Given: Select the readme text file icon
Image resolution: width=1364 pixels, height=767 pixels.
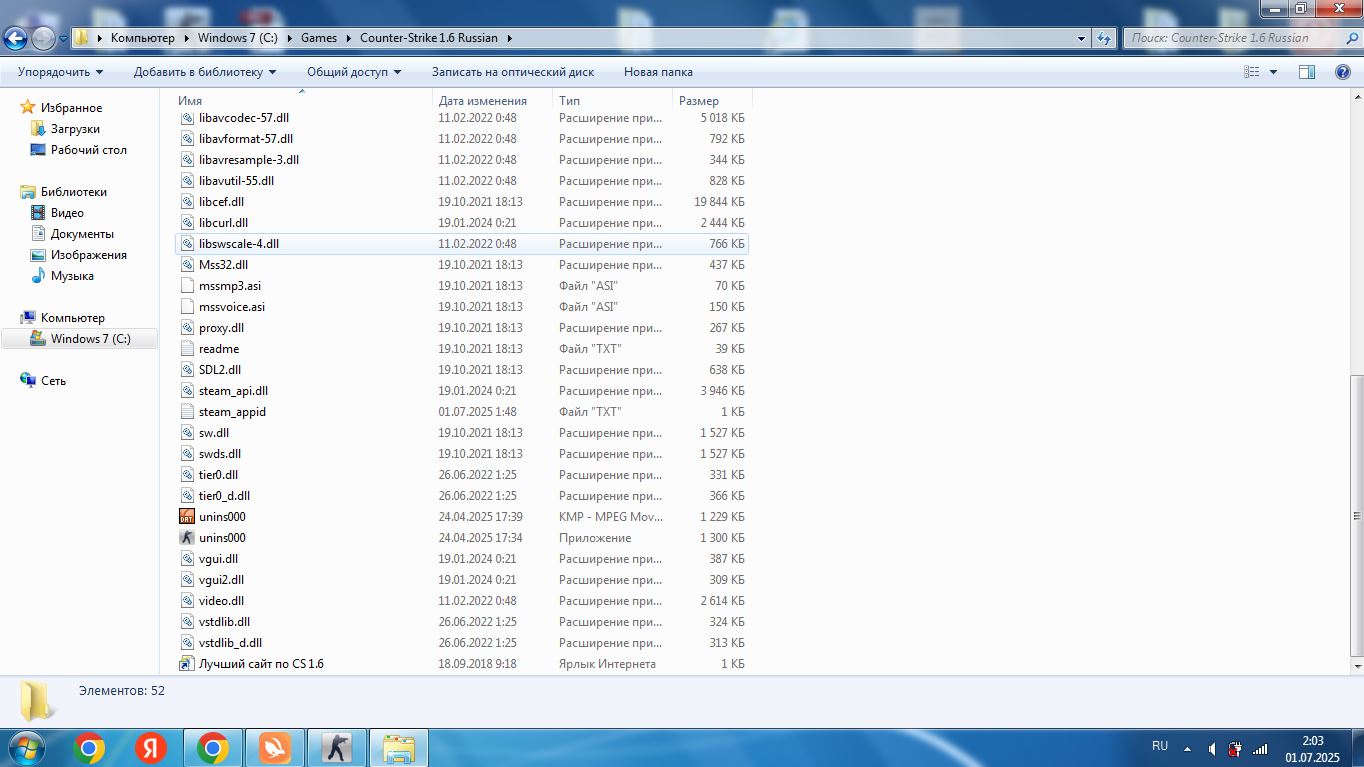Looking at the screenshot, I should coord(187,349).
